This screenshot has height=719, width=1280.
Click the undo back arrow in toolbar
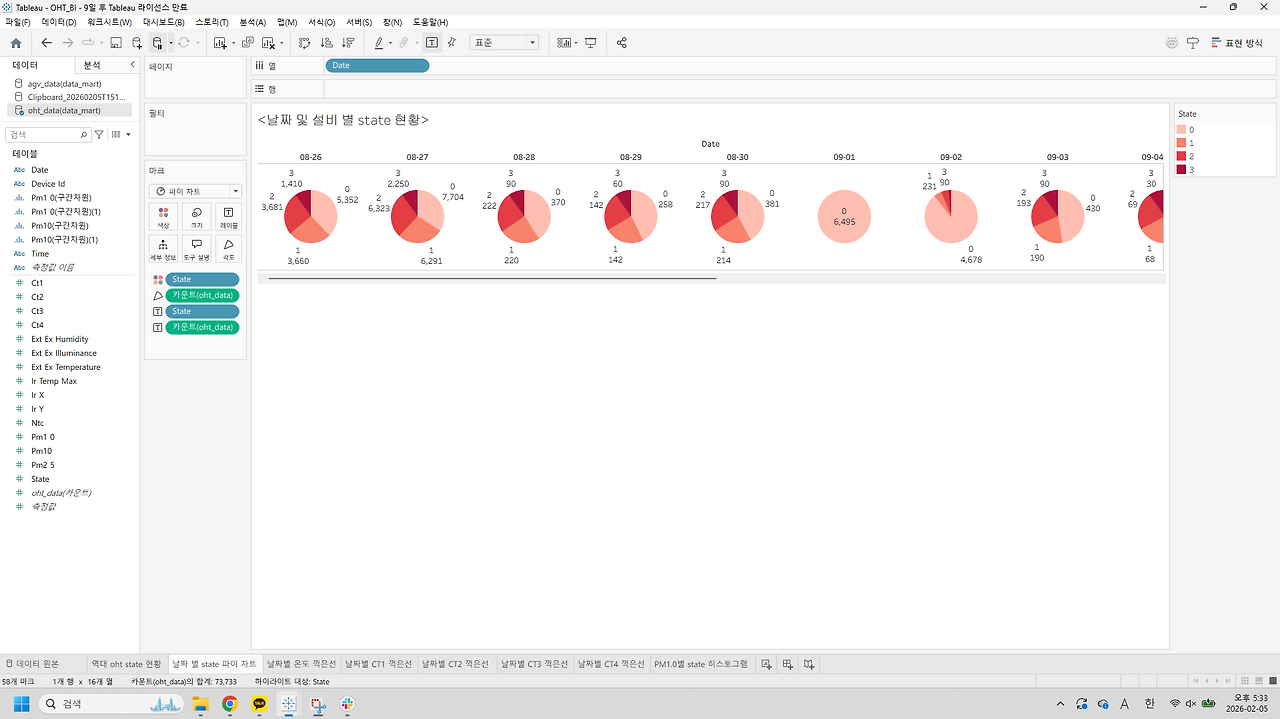(x=46, y=43)
